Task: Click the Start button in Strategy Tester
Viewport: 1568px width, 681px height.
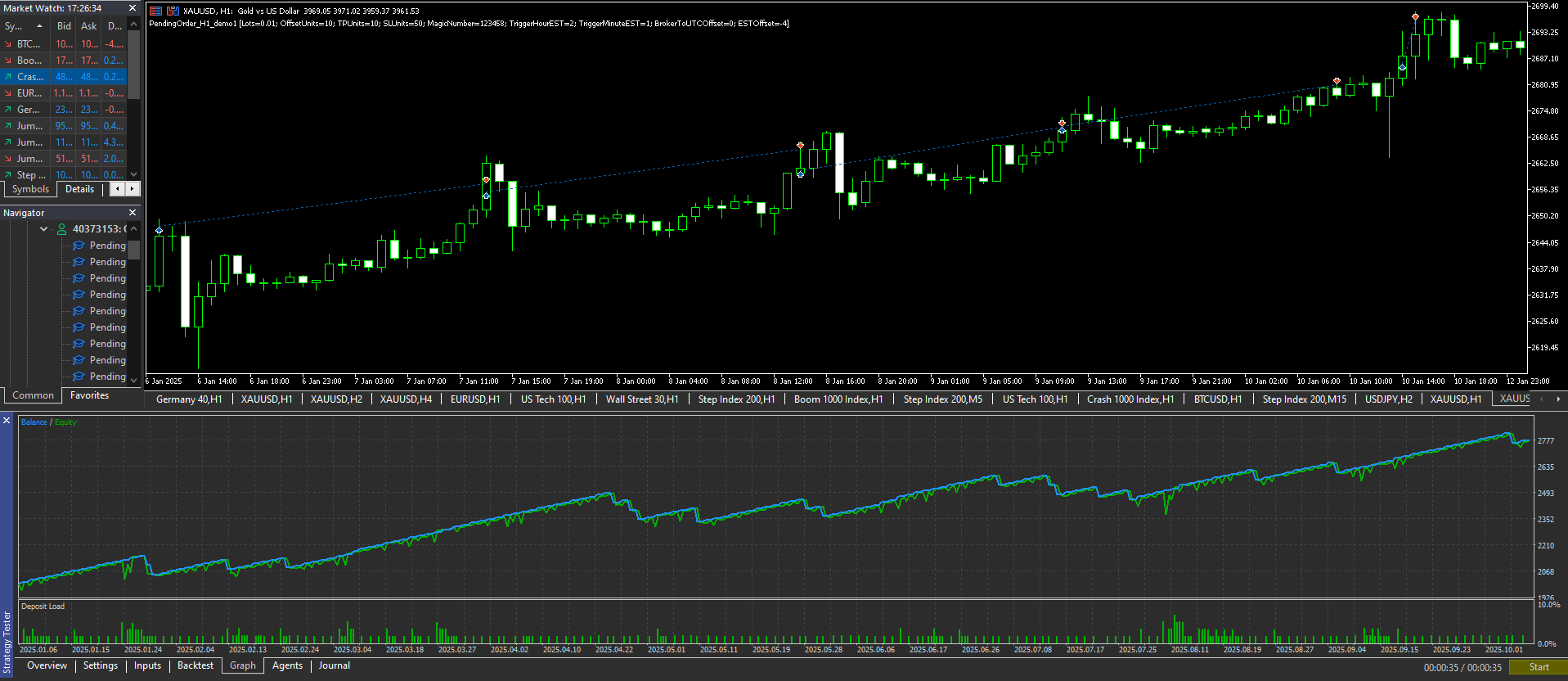Action: pyautogui.click(x=1538, y=667)
